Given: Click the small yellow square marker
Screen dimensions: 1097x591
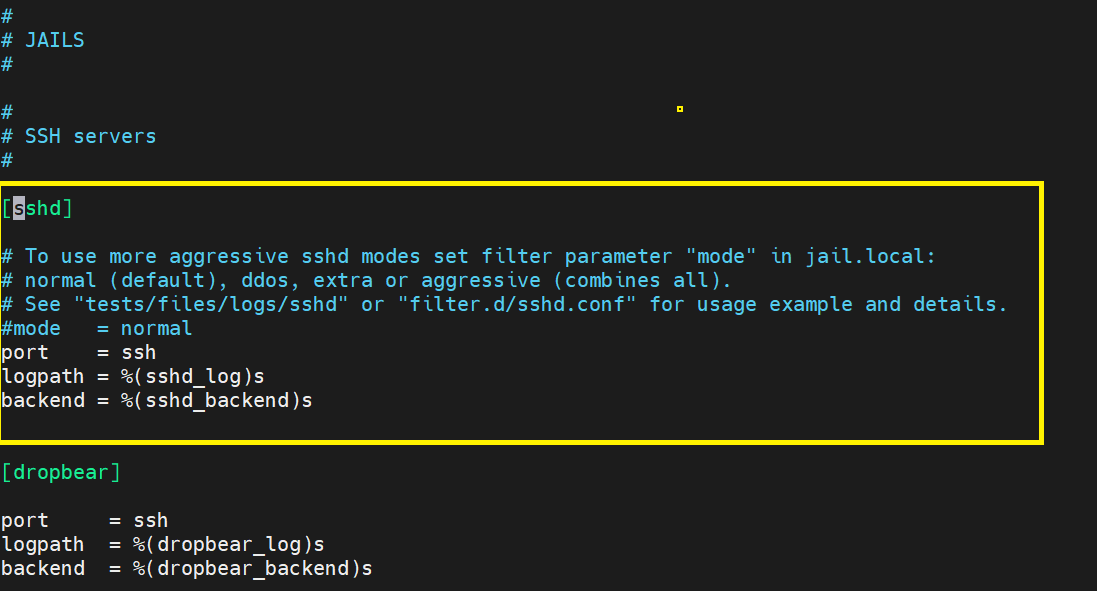Looking at the screenshot, I should tap(680, 109).
